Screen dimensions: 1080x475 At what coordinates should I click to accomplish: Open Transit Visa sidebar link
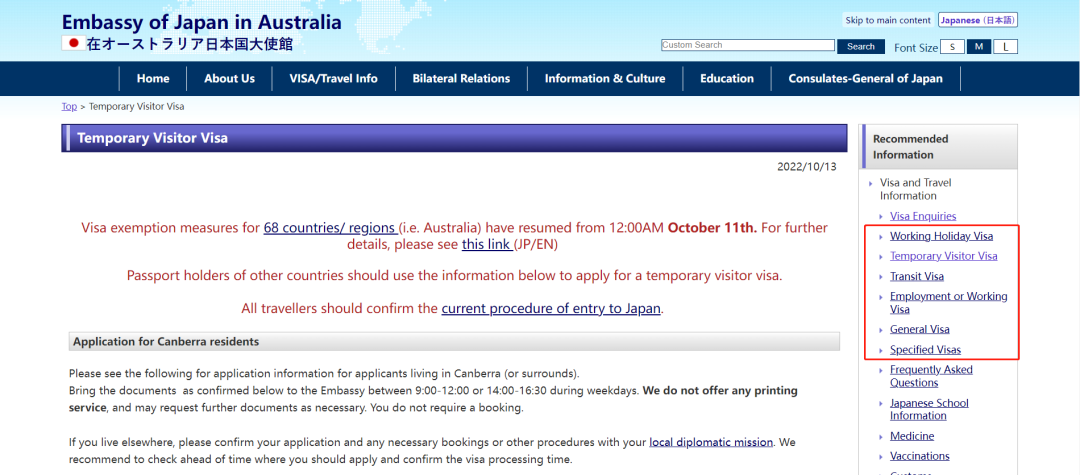point(917,277)
